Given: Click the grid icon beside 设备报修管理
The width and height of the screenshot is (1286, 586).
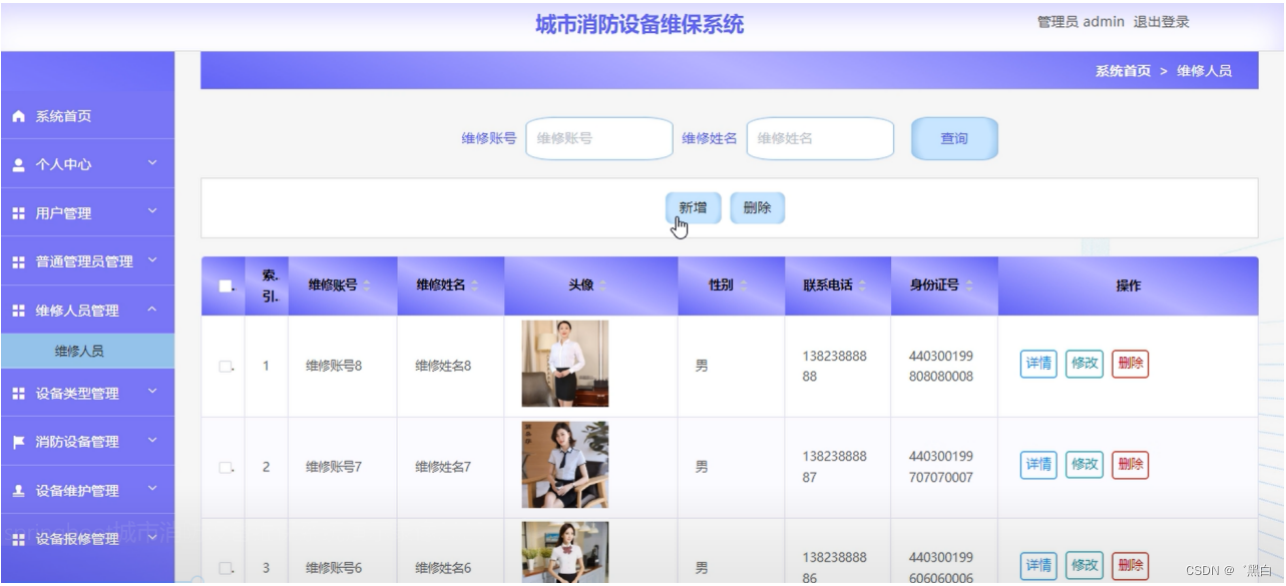Looking at the screenshot, I should click(x=18, y=539).
